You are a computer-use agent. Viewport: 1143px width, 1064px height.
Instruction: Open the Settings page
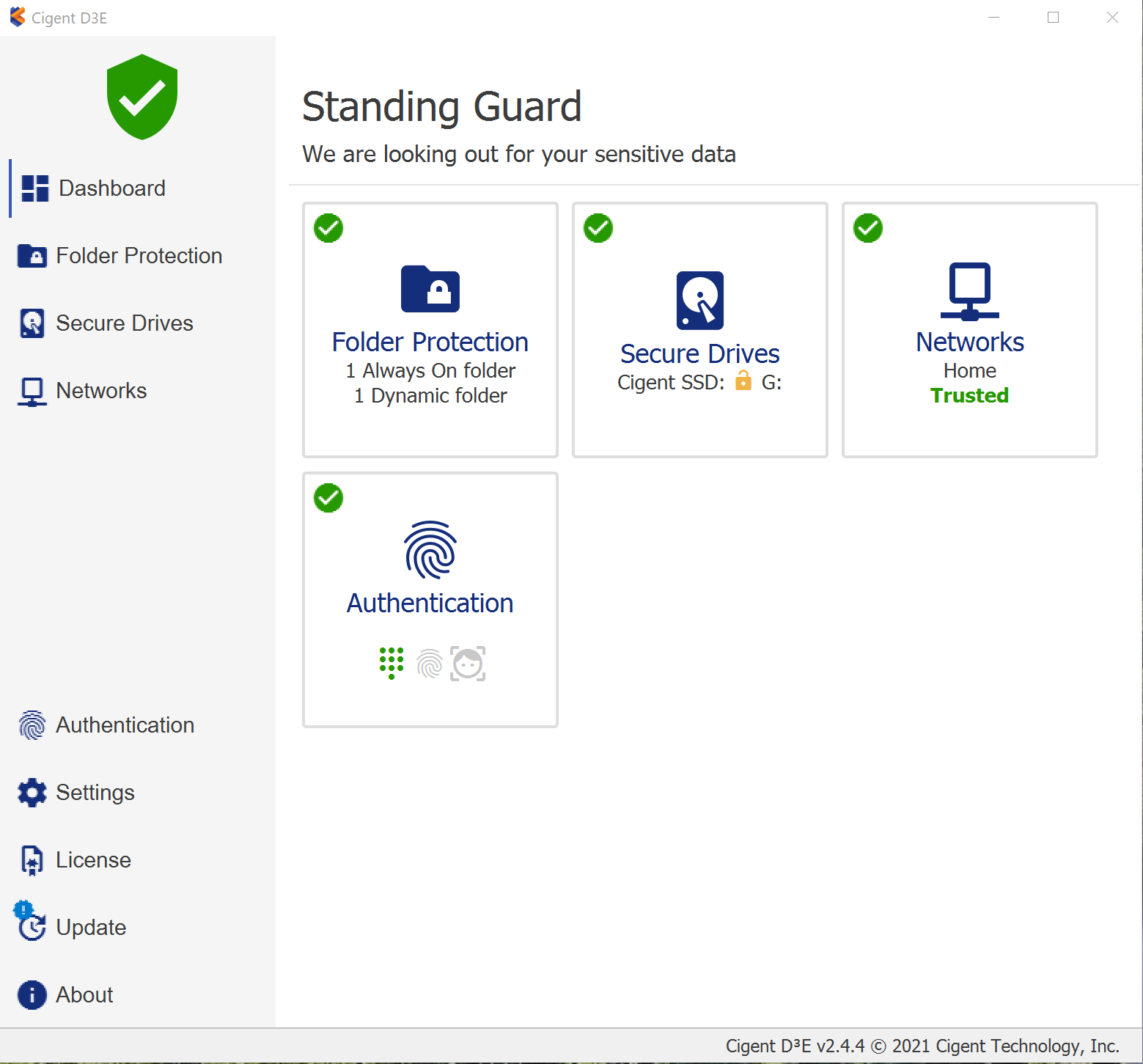click(95, 793)
